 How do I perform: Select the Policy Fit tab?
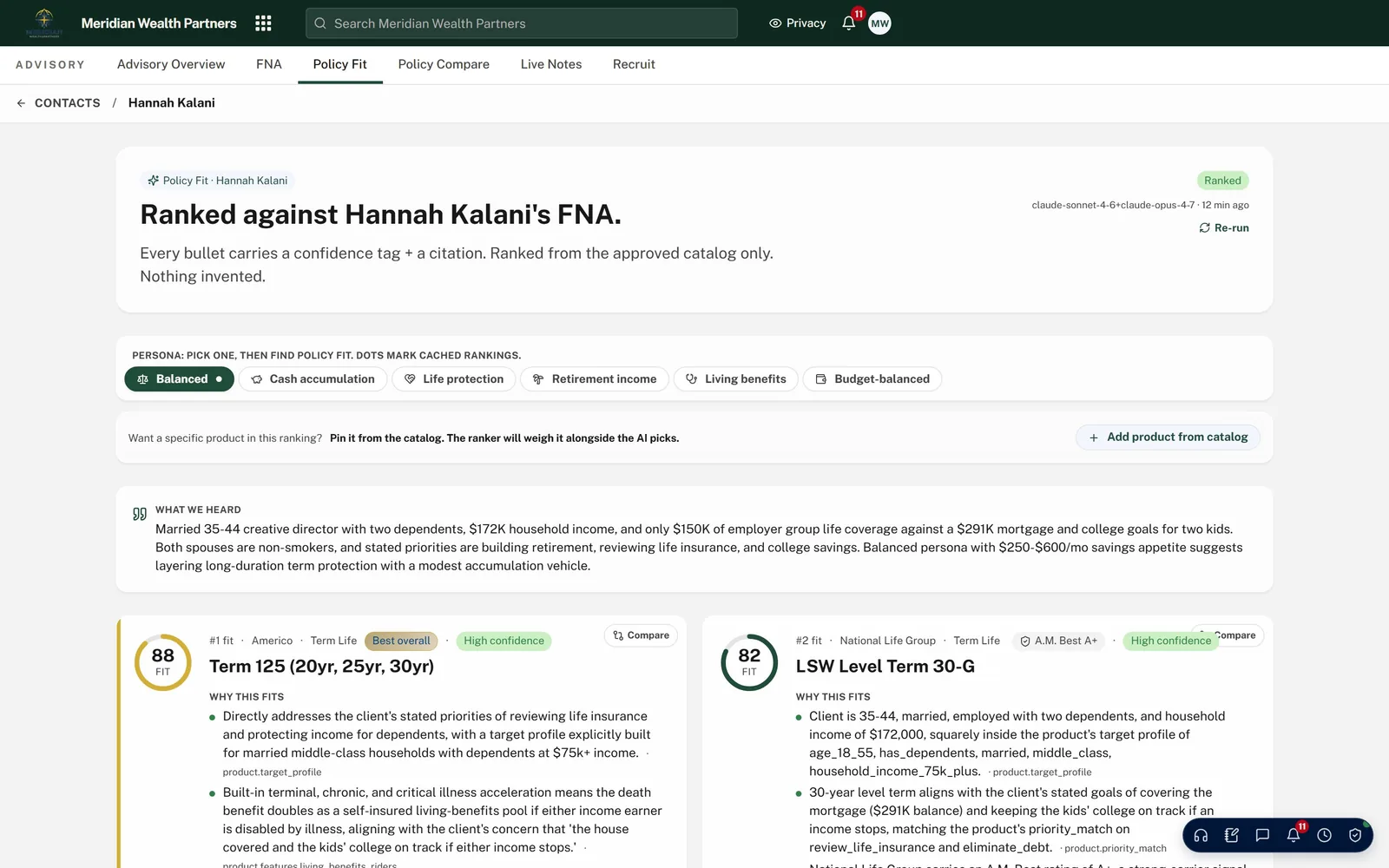click(x=340, y=64)
